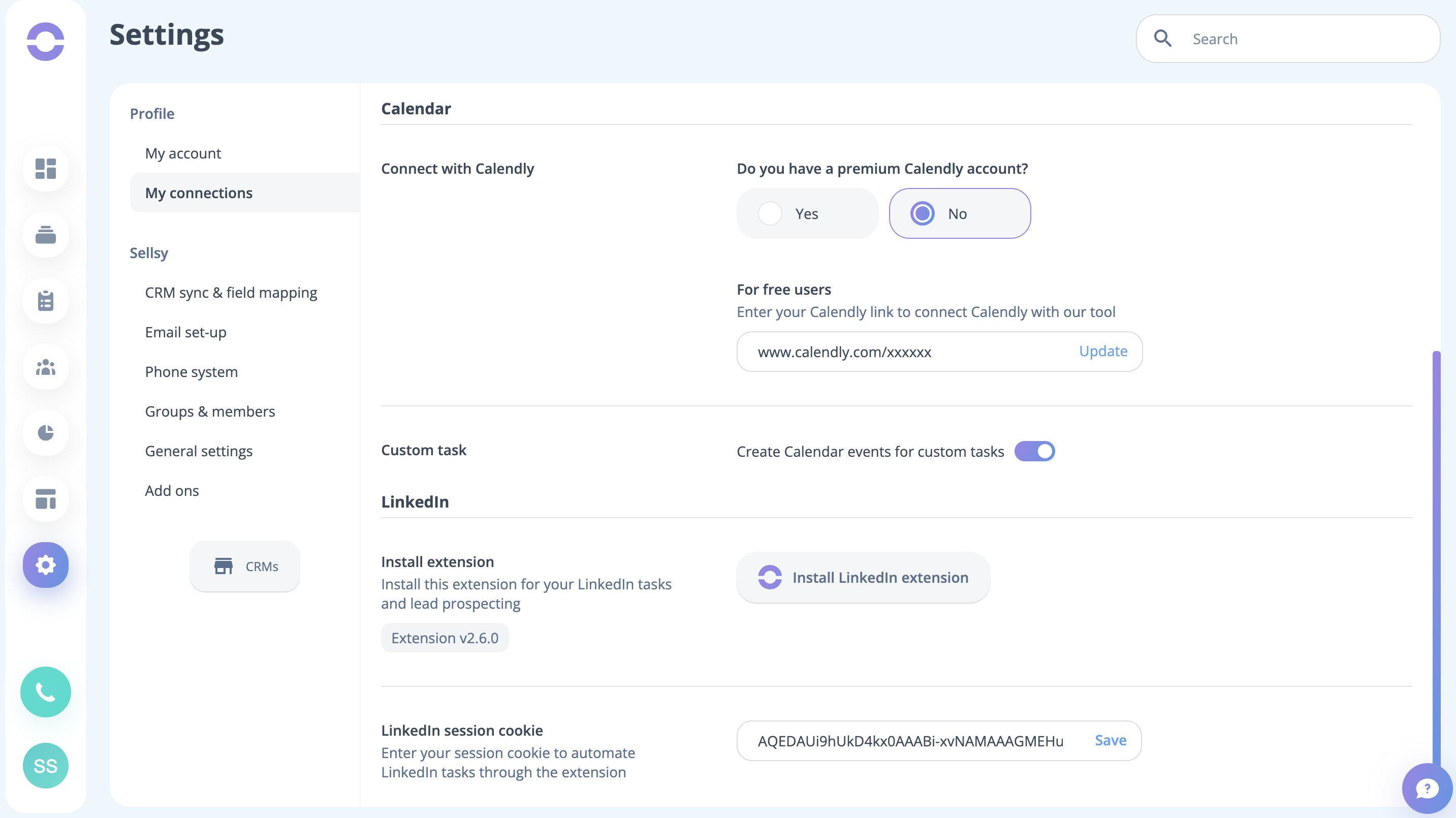
Task: Select the No premium Calendly option
Action: tap(960, 214)
